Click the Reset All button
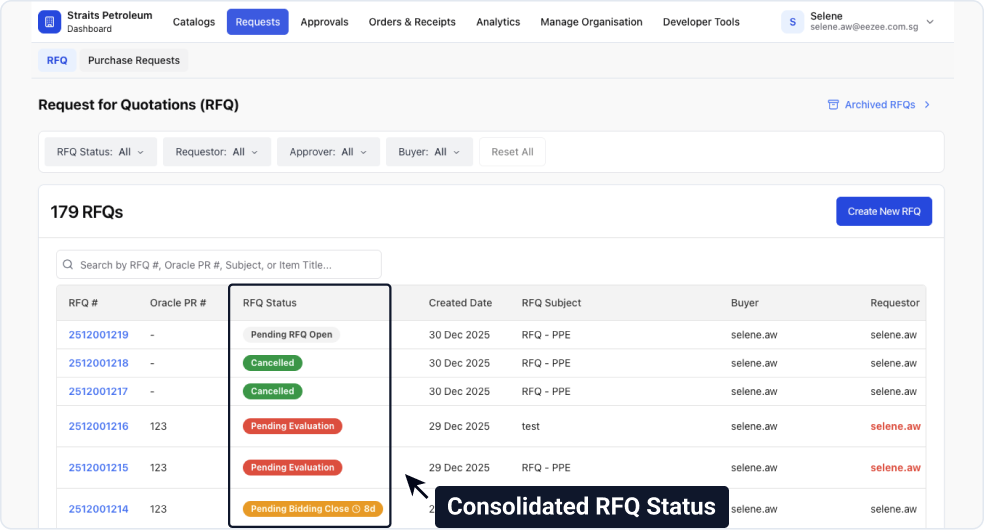 (x=512, y=152)
